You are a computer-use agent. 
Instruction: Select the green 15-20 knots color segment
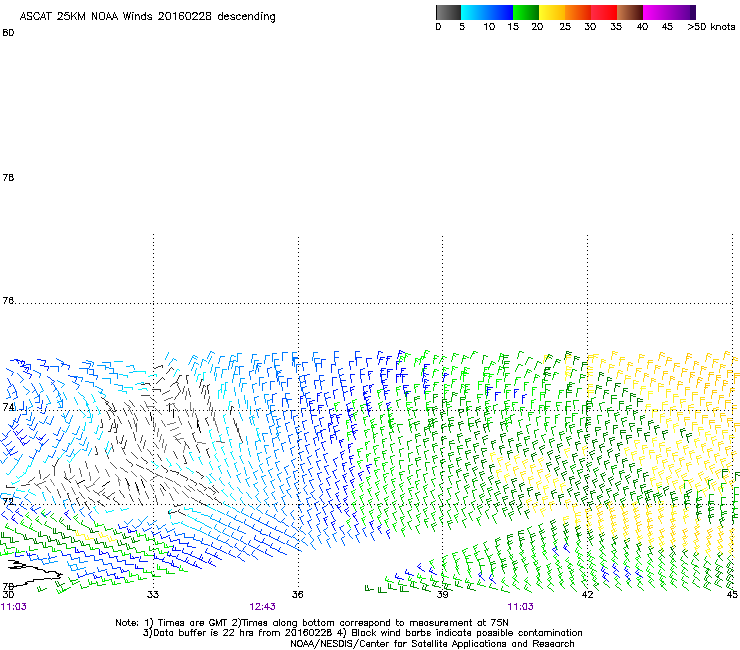click(x=526, y=12)
